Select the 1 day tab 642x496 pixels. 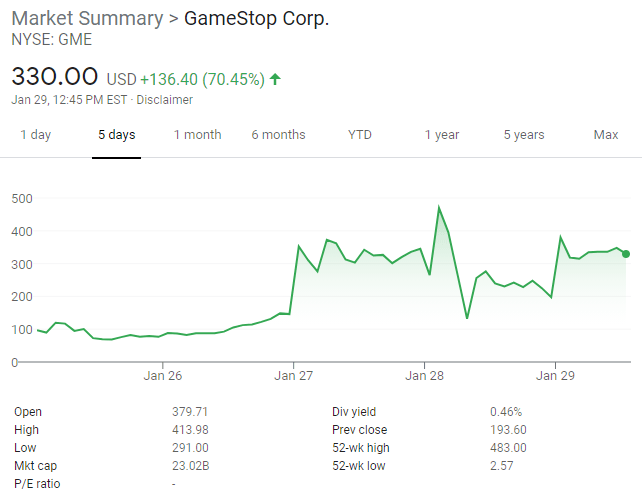tap(35, 135)
